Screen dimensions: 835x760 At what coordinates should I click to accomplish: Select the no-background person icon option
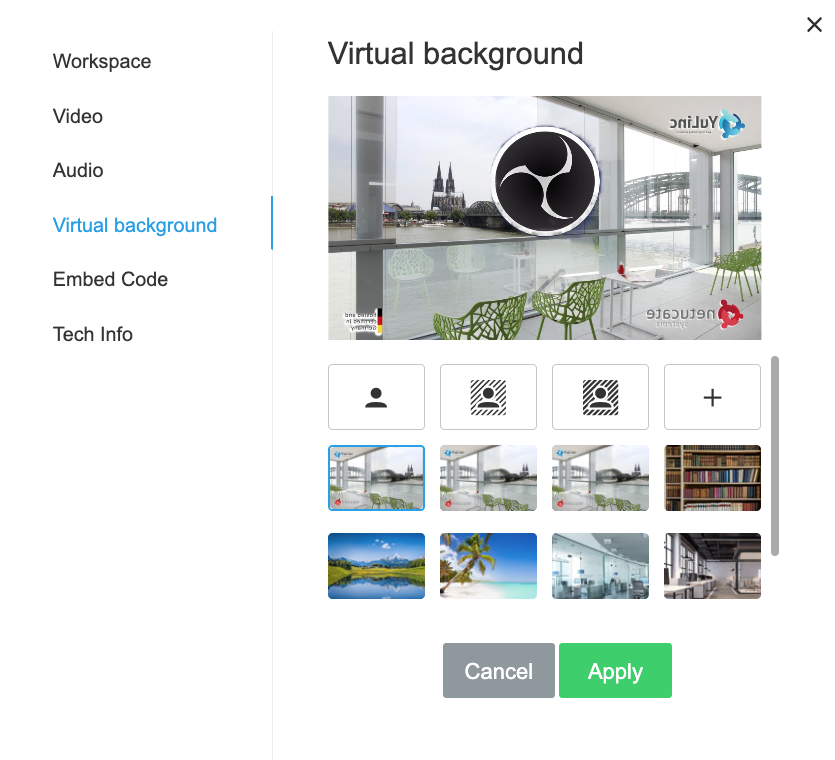[x=376, y=397]
